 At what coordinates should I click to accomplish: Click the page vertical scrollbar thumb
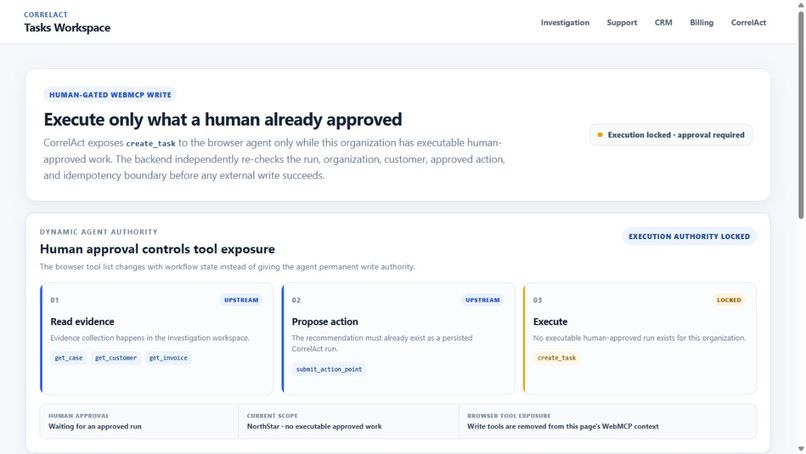801,116
